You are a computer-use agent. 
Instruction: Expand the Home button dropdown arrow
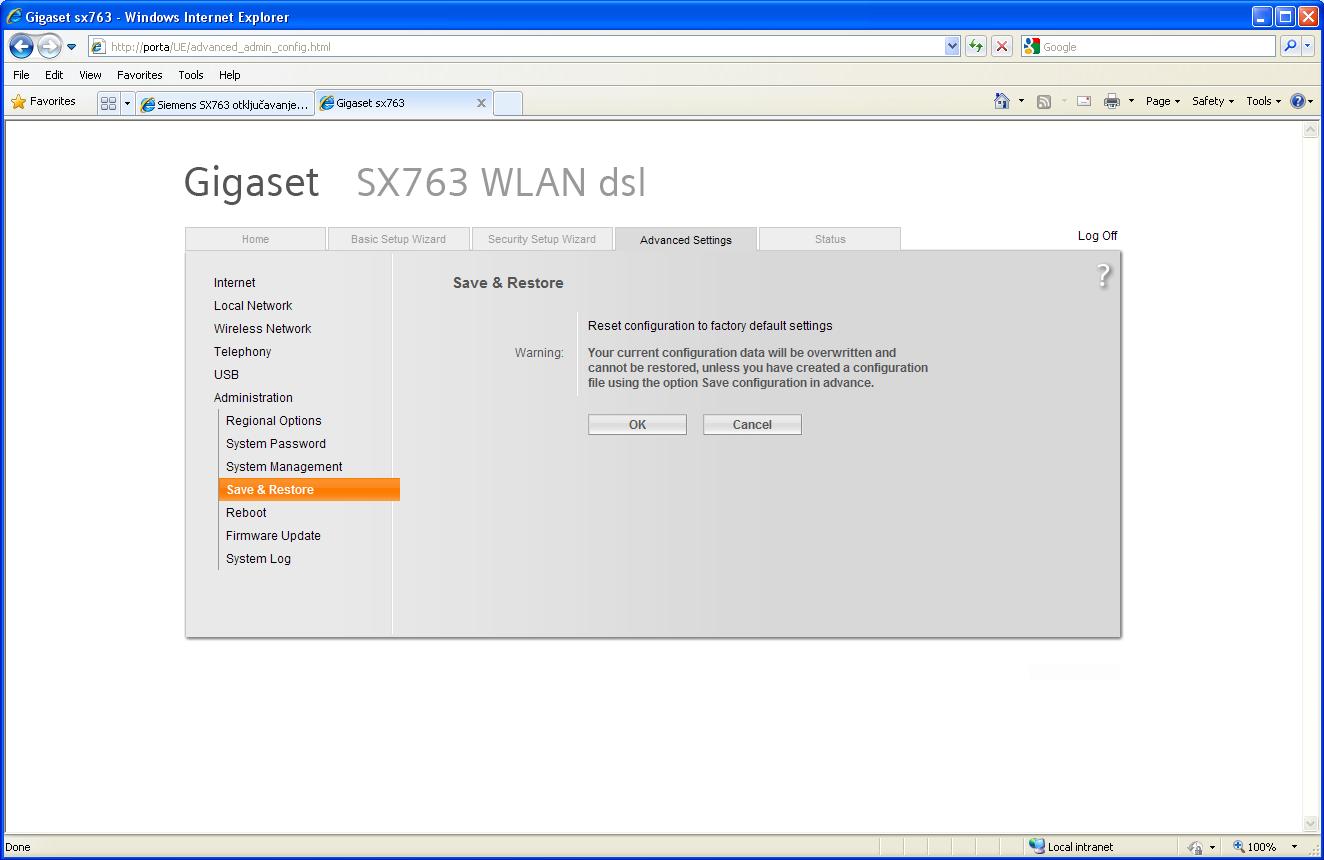coord(1021,101)
